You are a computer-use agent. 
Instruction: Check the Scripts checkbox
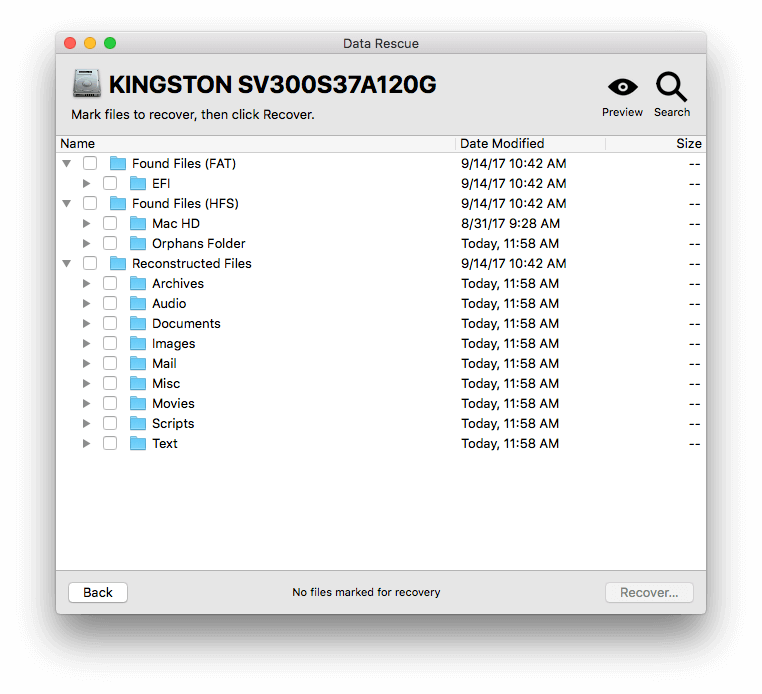coord(110,423)
